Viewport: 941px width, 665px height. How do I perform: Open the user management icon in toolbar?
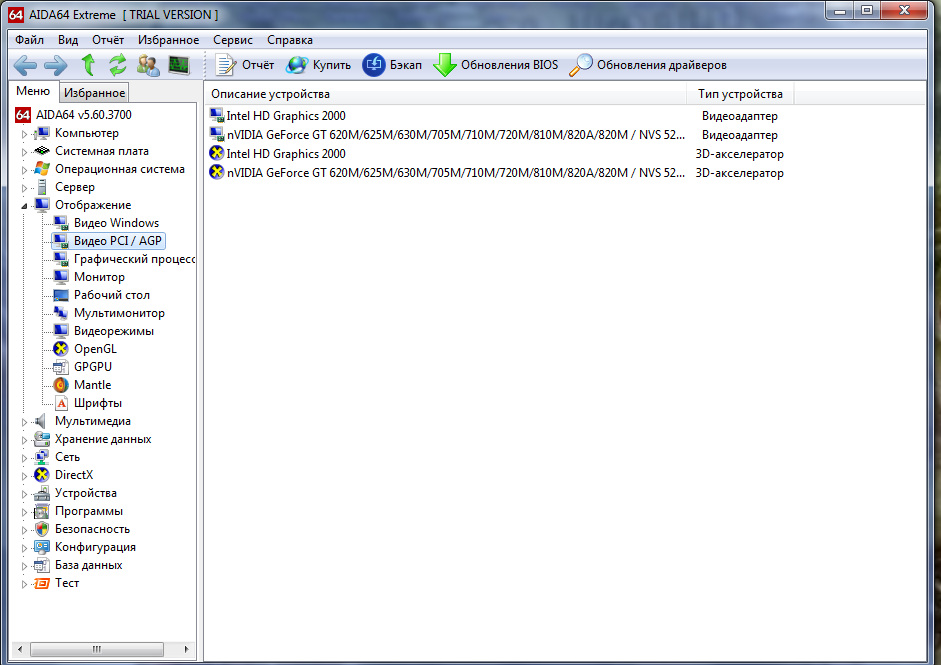(x=148, y=65)
